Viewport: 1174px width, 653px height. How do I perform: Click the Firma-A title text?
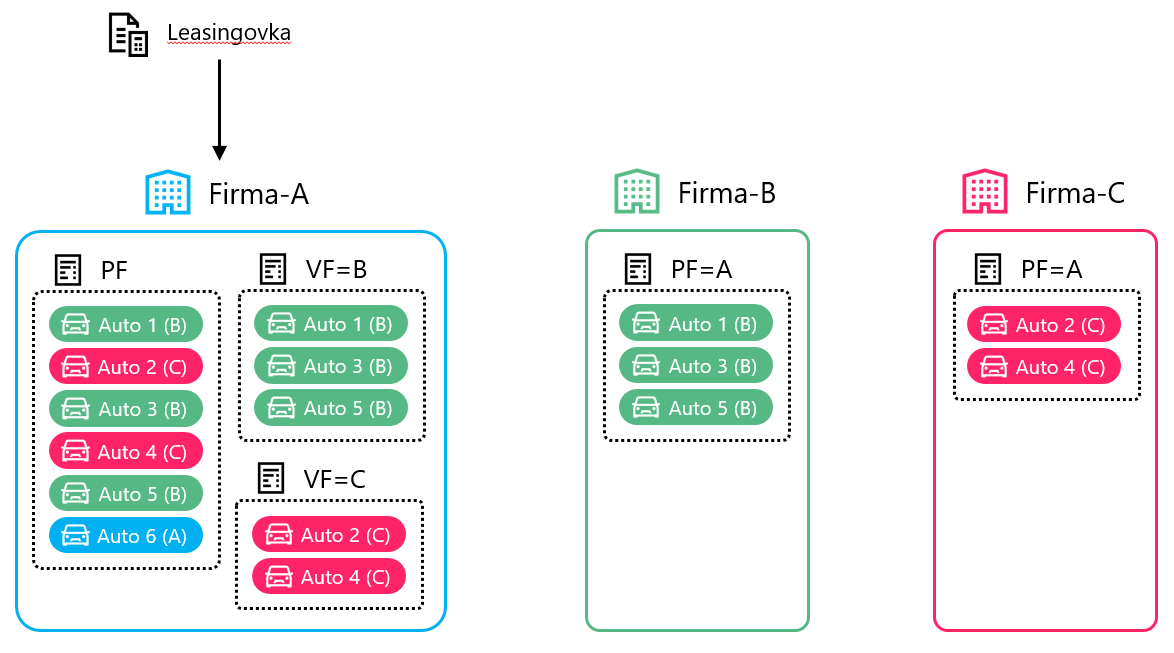click(258, 193)
